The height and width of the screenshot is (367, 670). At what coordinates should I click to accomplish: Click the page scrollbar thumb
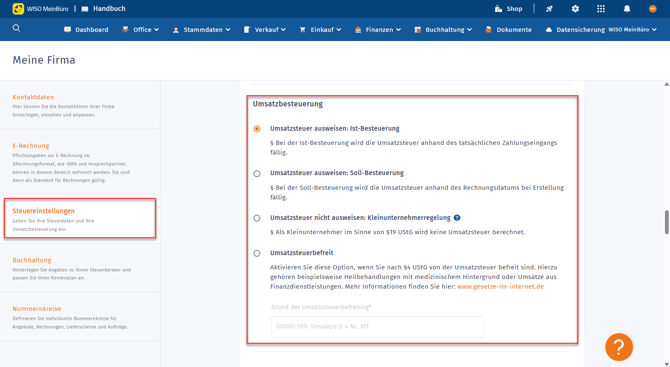[x=667, y=222]
